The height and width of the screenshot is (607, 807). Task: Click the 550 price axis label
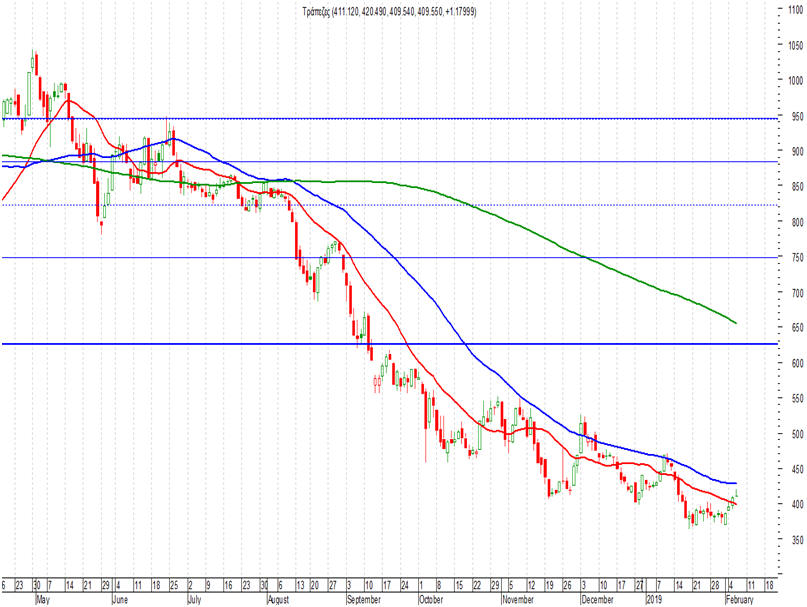pos(797,398)
